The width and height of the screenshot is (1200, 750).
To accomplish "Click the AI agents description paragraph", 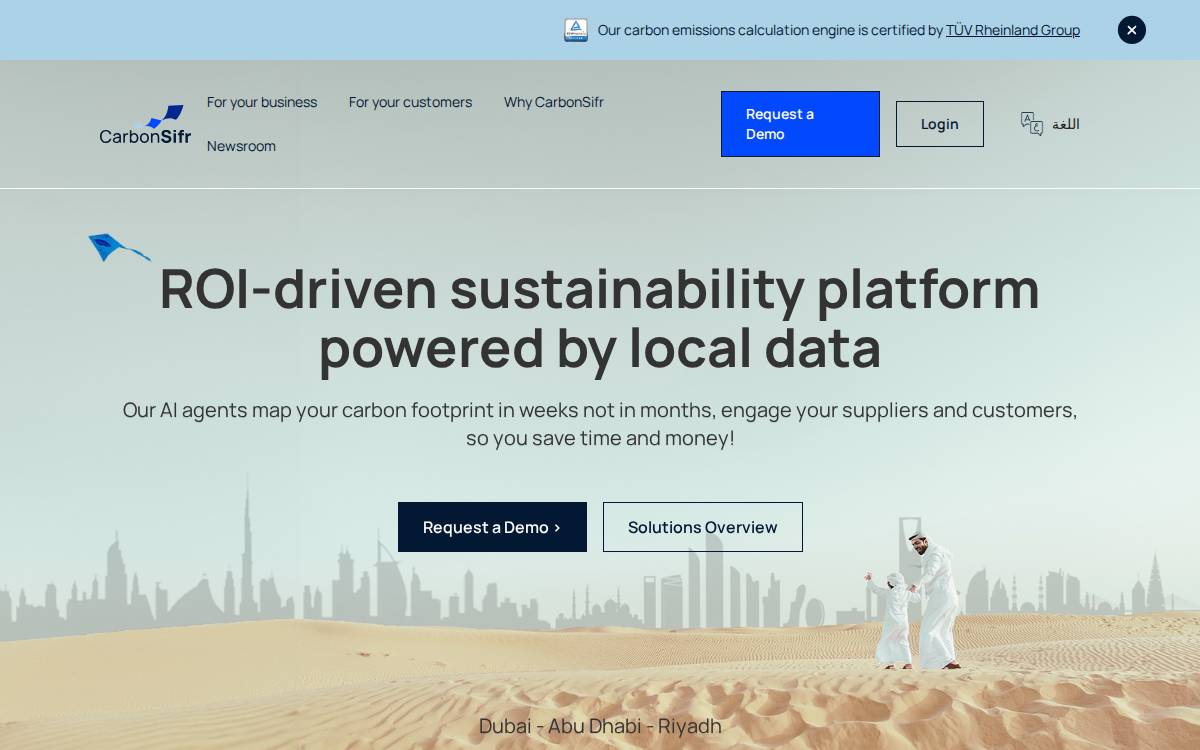I will 600,424.
